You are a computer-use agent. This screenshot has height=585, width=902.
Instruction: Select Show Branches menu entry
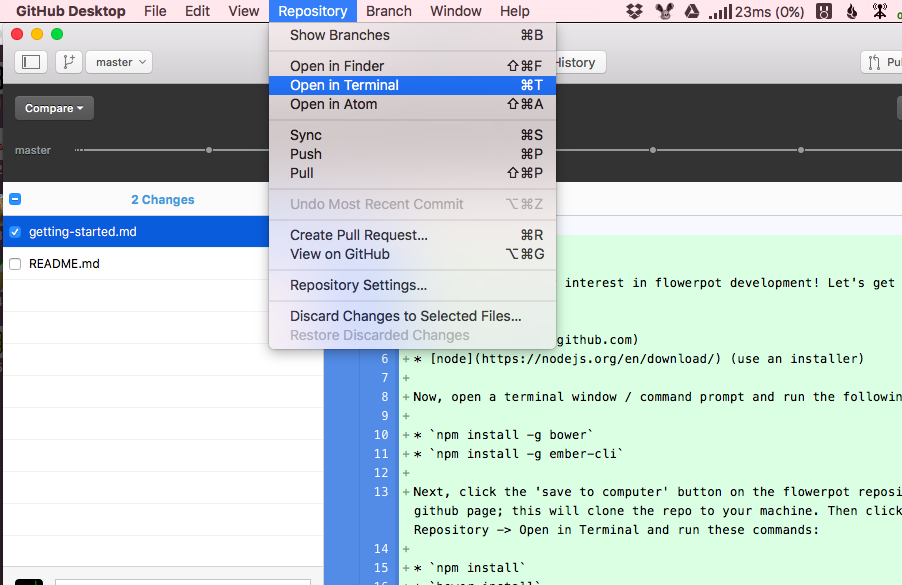pyautogui.click(x=412, y=35)
